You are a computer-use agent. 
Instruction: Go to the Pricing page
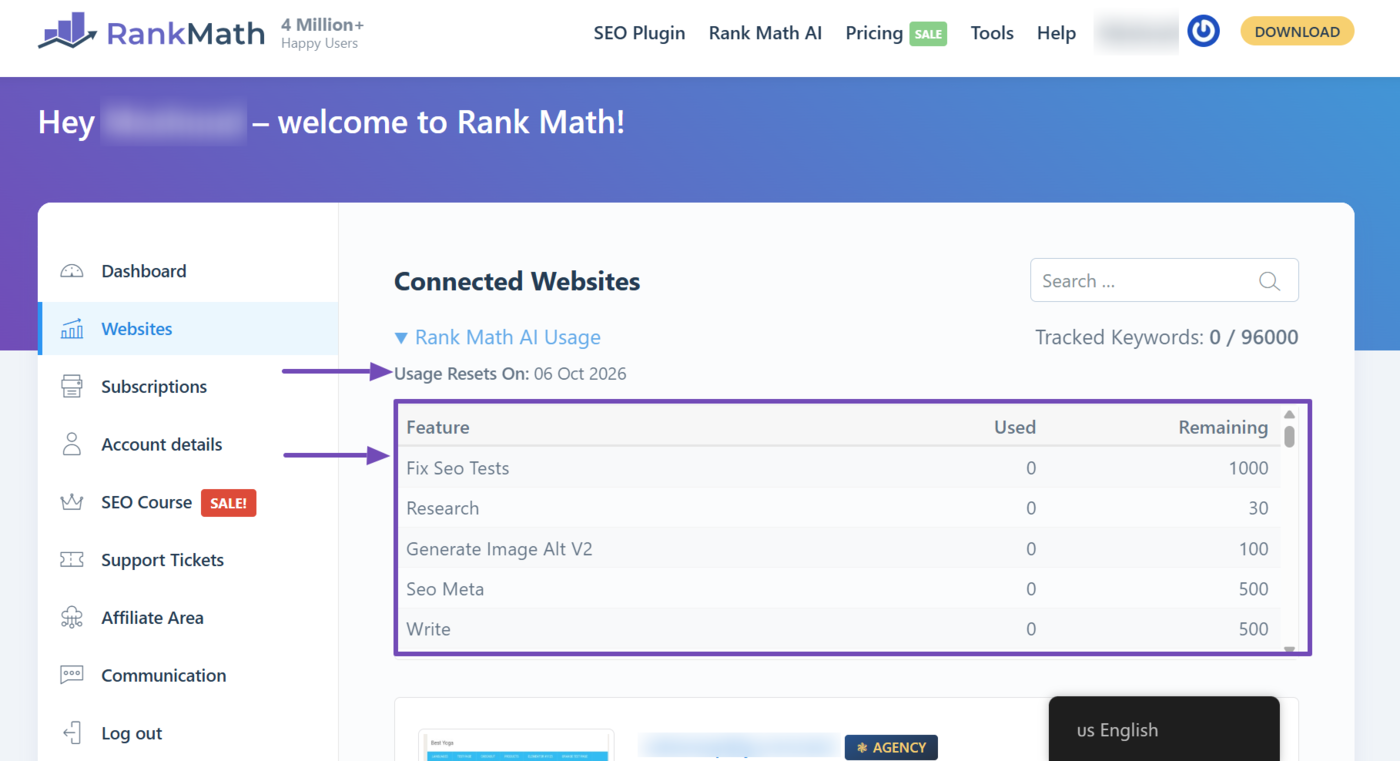(x=874, y=33)
